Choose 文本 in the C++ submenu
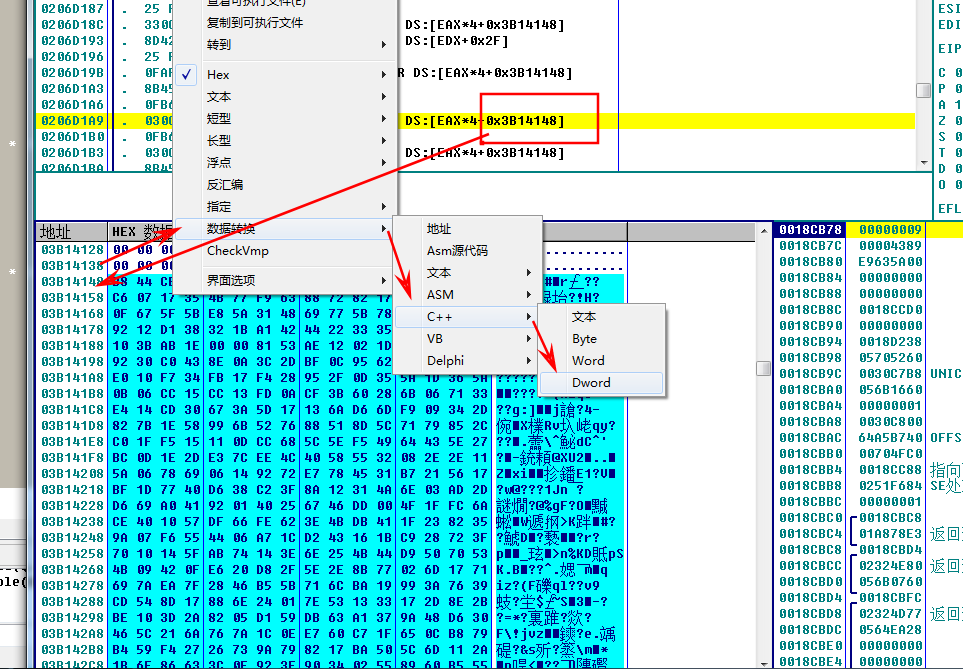Image resolution: width=963 pixels, height=669 pixels. coord(601,316)
